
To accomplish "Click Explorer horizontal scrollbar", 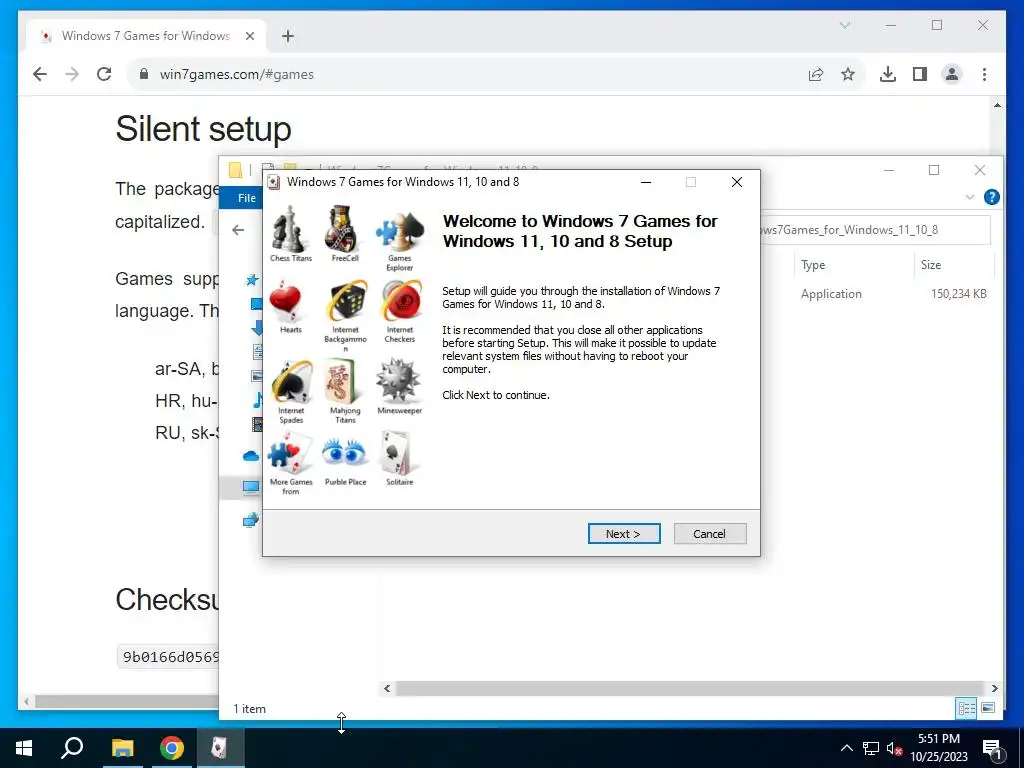I will coord(690,688).
